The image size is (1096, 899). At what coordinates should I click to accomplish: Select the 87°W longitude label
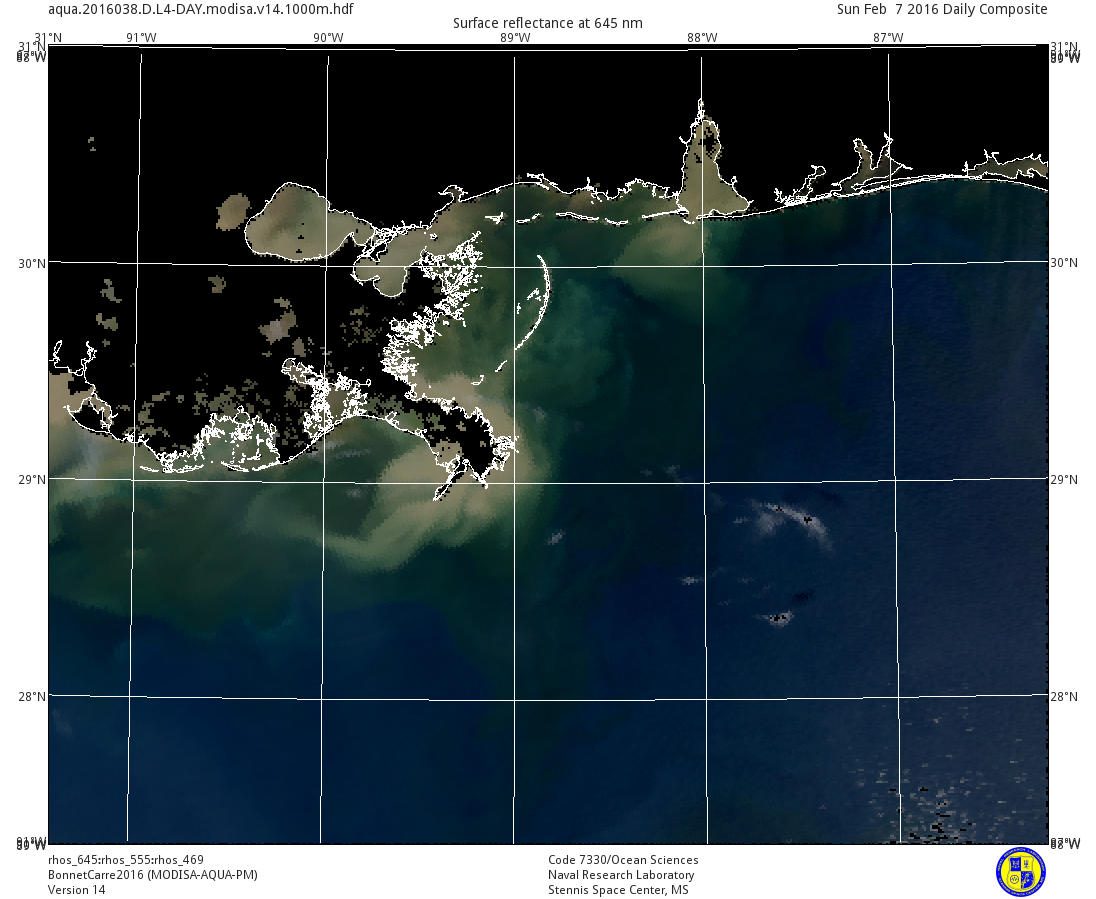[888, 38]
